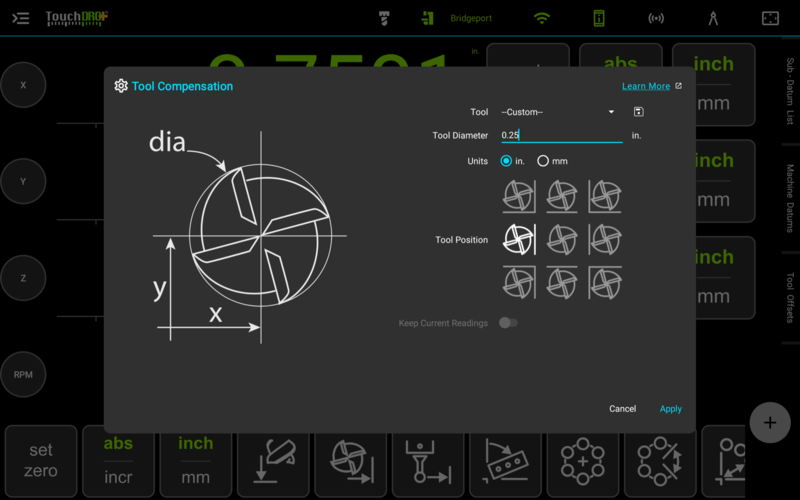Click the gear icon next to Tool Compensation

tap(121, 86)
